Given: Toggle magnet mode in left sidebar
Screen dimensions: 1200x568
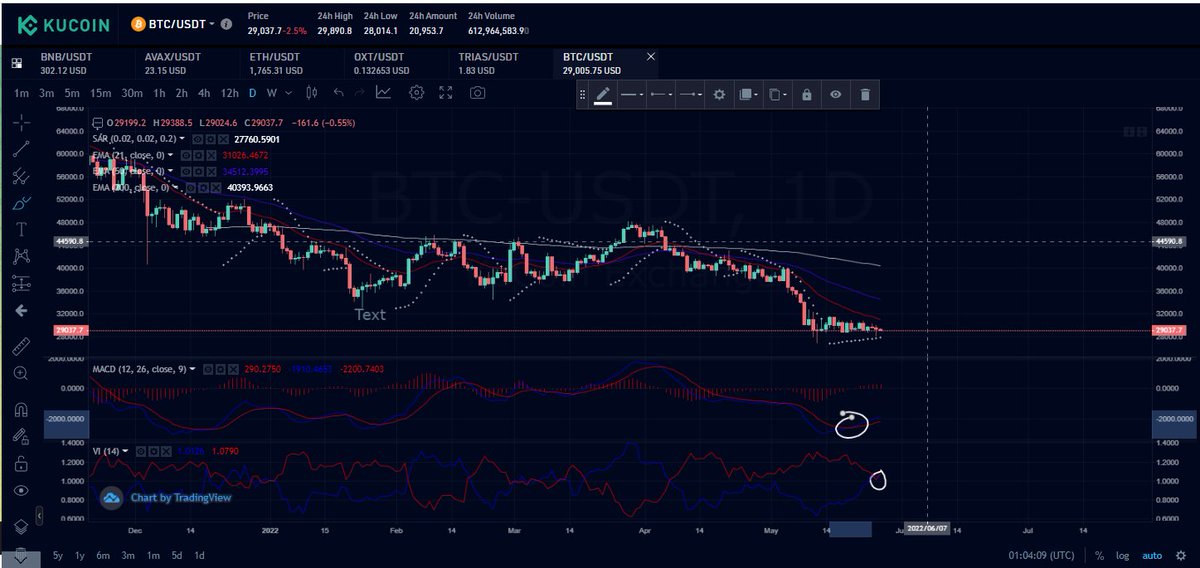Looking at the screenshot, I should pos(21,410).
